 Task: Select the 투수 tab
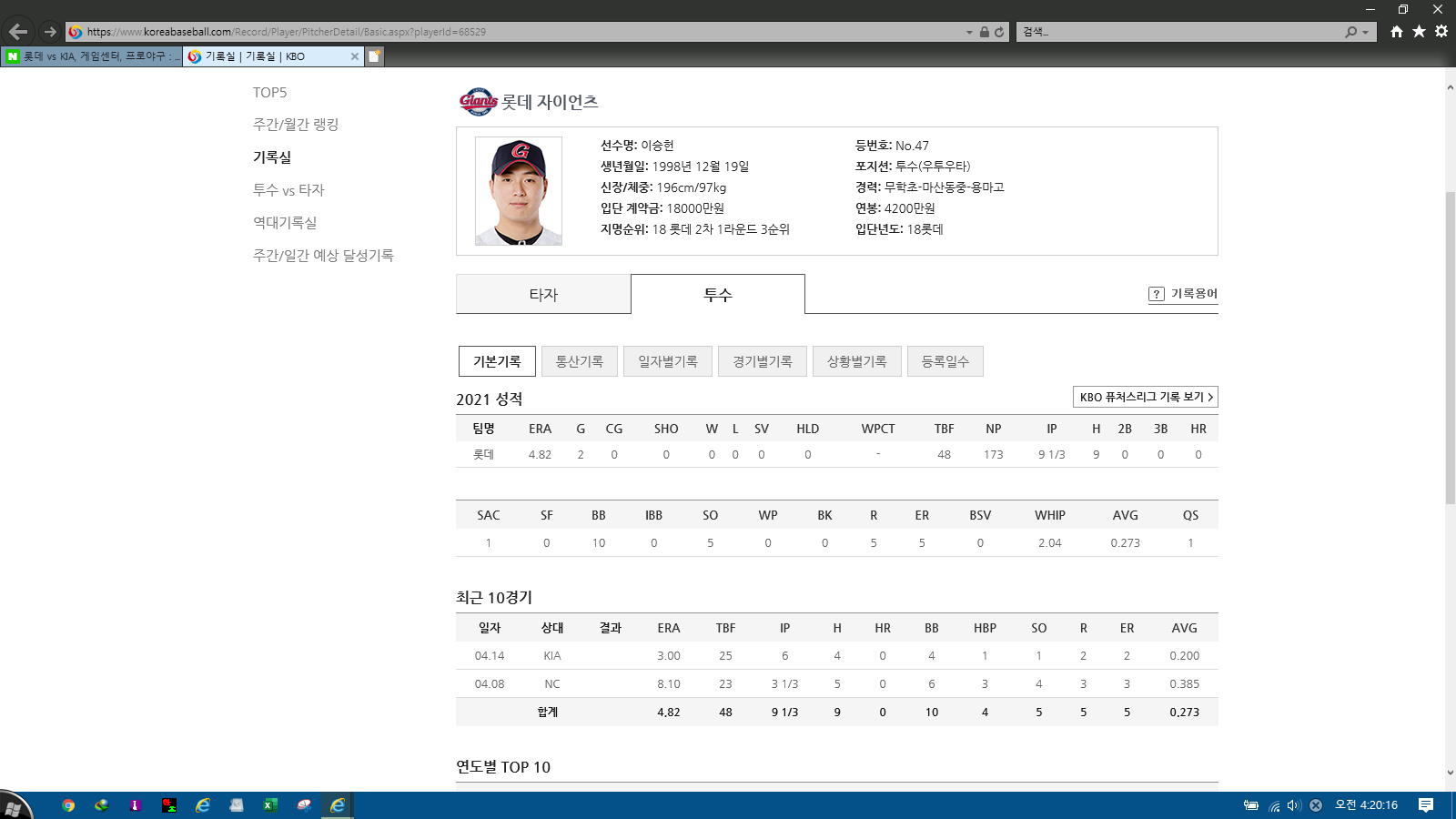[x=718, y=294]
